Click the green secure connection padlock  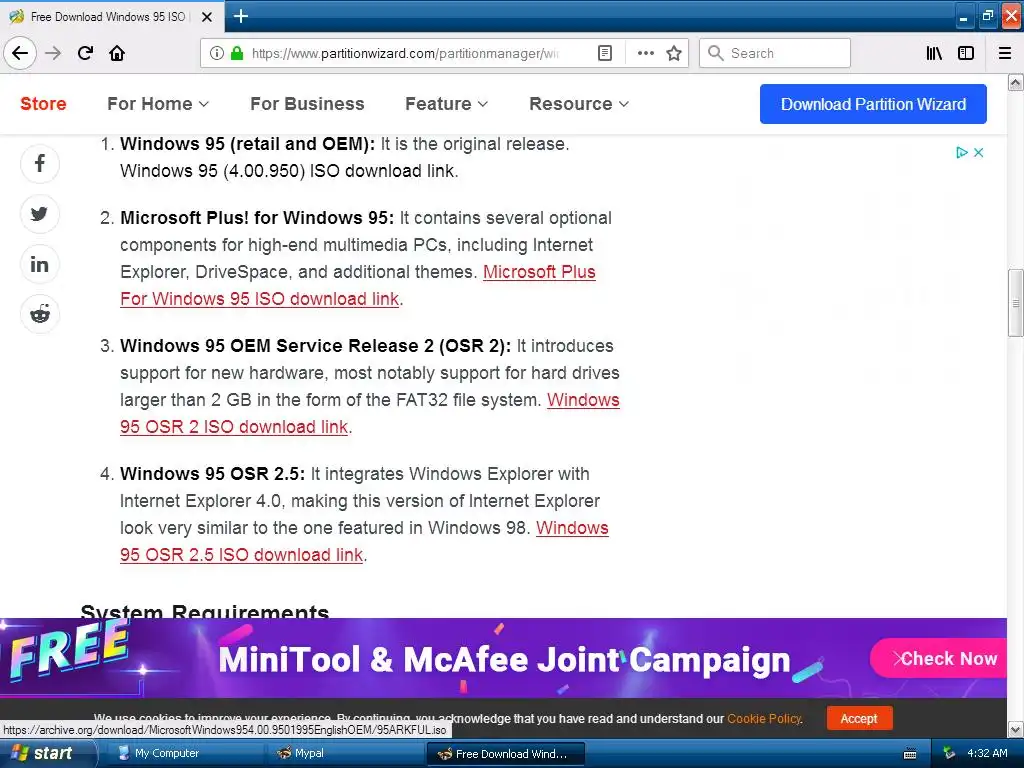pyautogui.click(x=237, y=53)
